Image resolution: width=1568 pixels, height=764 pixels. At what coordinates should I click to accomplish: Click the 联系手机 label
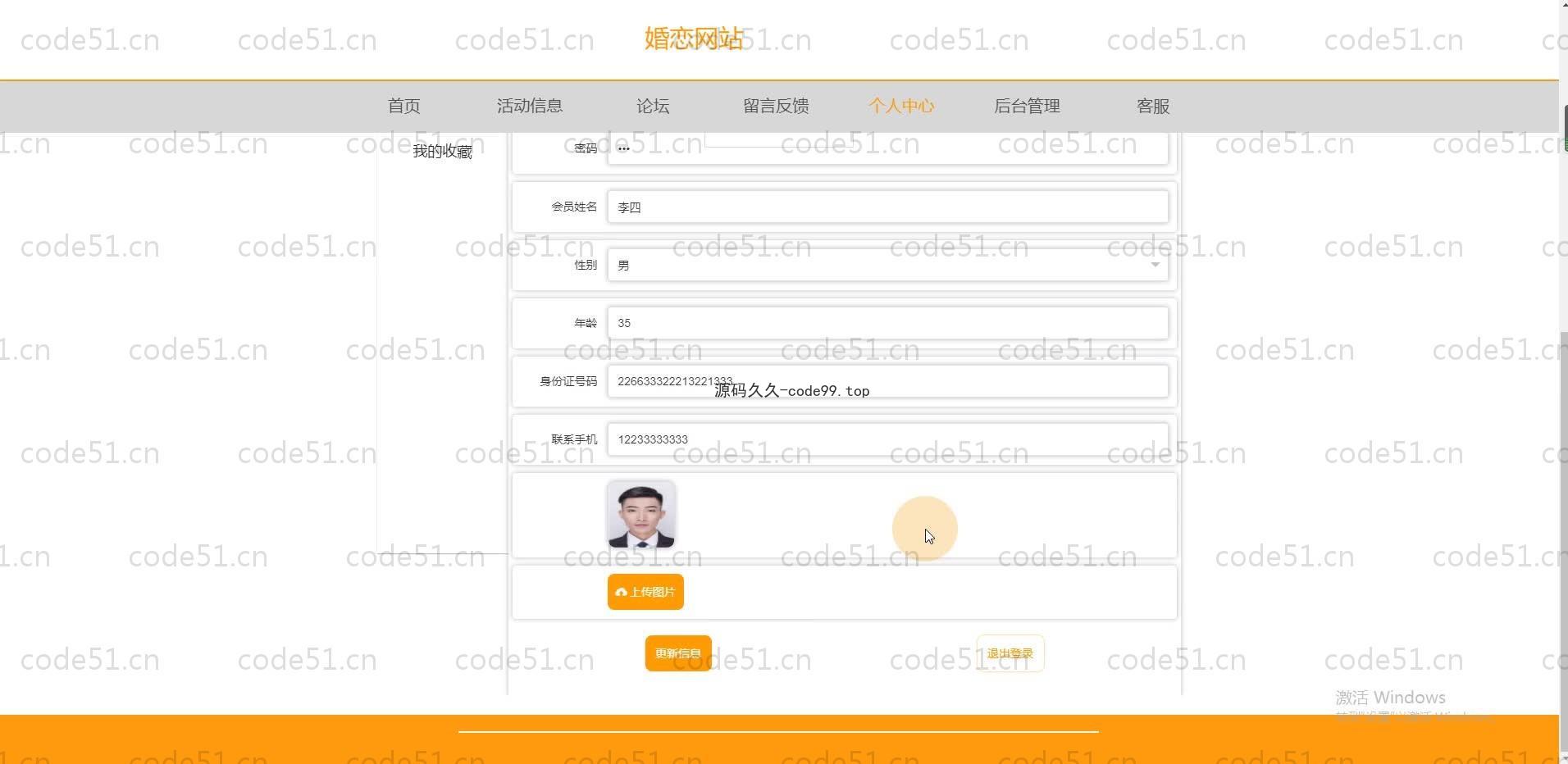(x=574, y=439)
